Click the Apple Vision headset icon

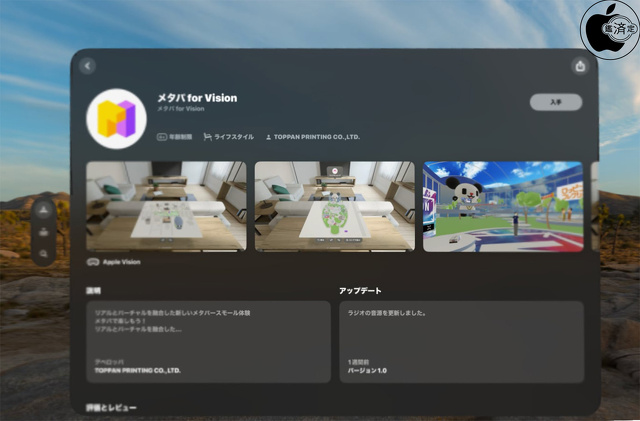pos(93,260)
